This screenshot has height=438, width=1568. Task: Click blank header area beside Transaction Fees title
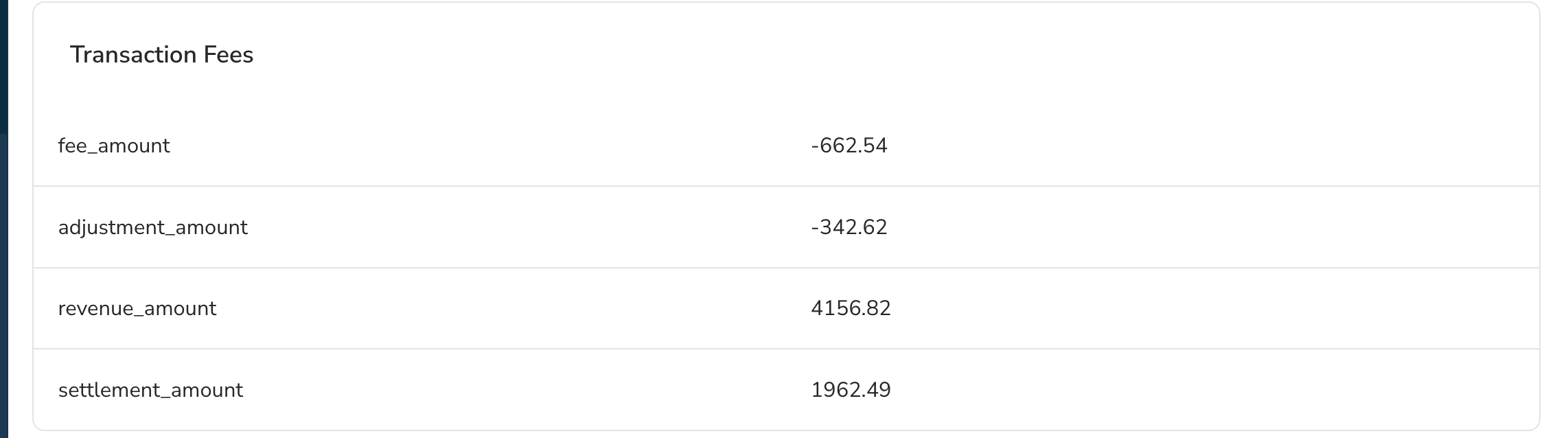[892, 55]
